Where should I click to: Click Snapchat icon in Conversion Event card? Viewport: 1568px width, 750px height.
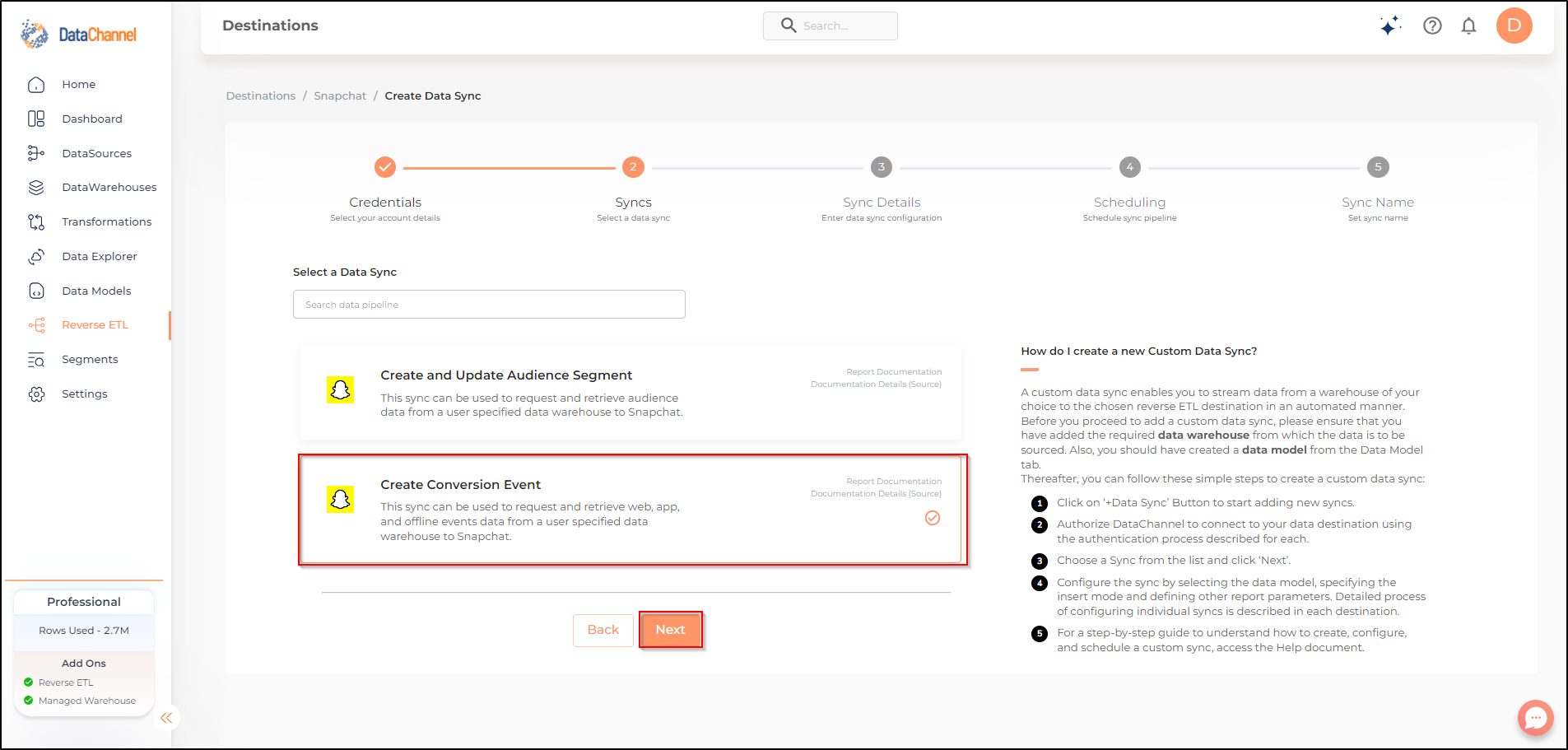(340, 499)
